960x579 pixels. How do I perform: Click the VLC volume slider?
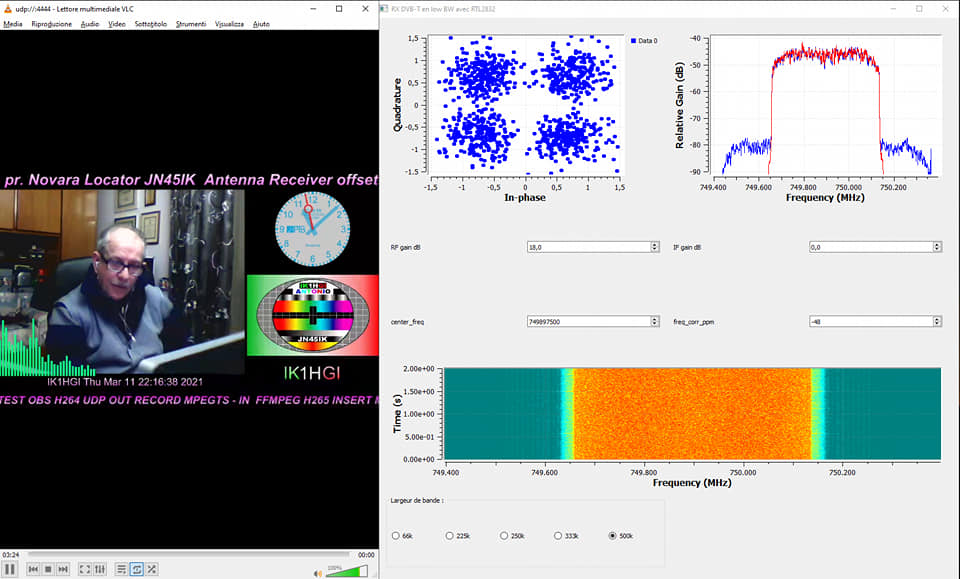click(x=346, y=571)
